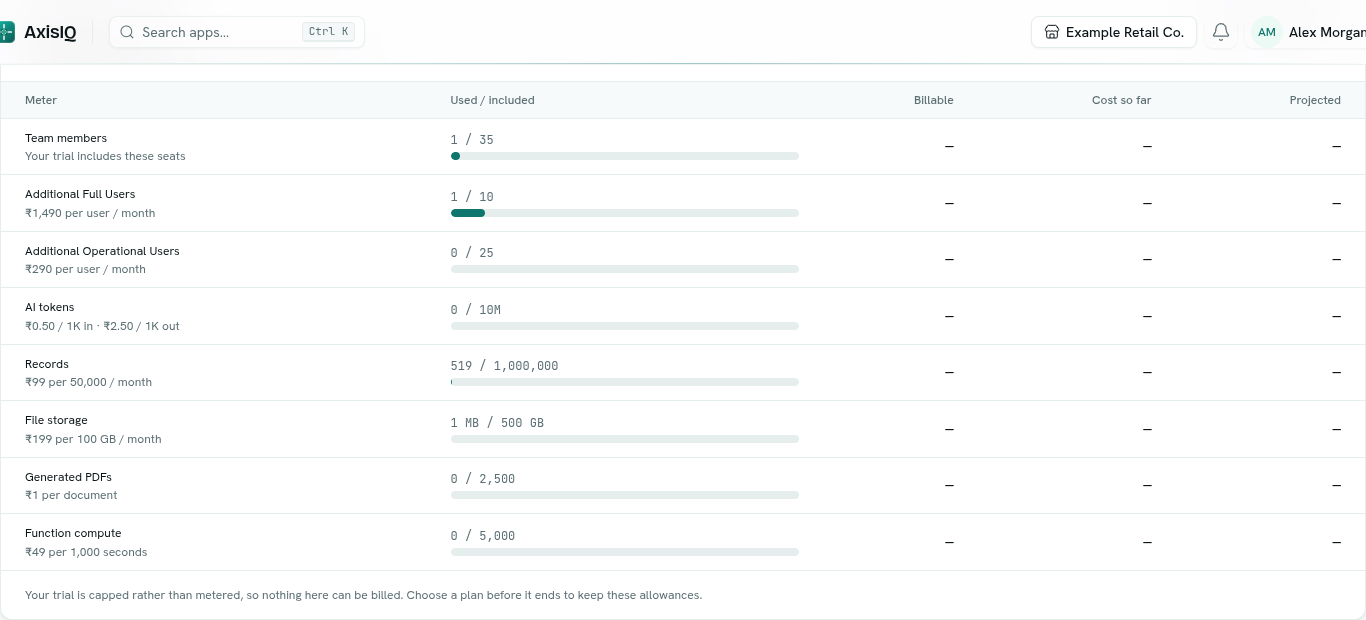The width and height of the screenshot is (1366, 620).
Task: Select the File storage meter name
Action: tap(56, 420)
